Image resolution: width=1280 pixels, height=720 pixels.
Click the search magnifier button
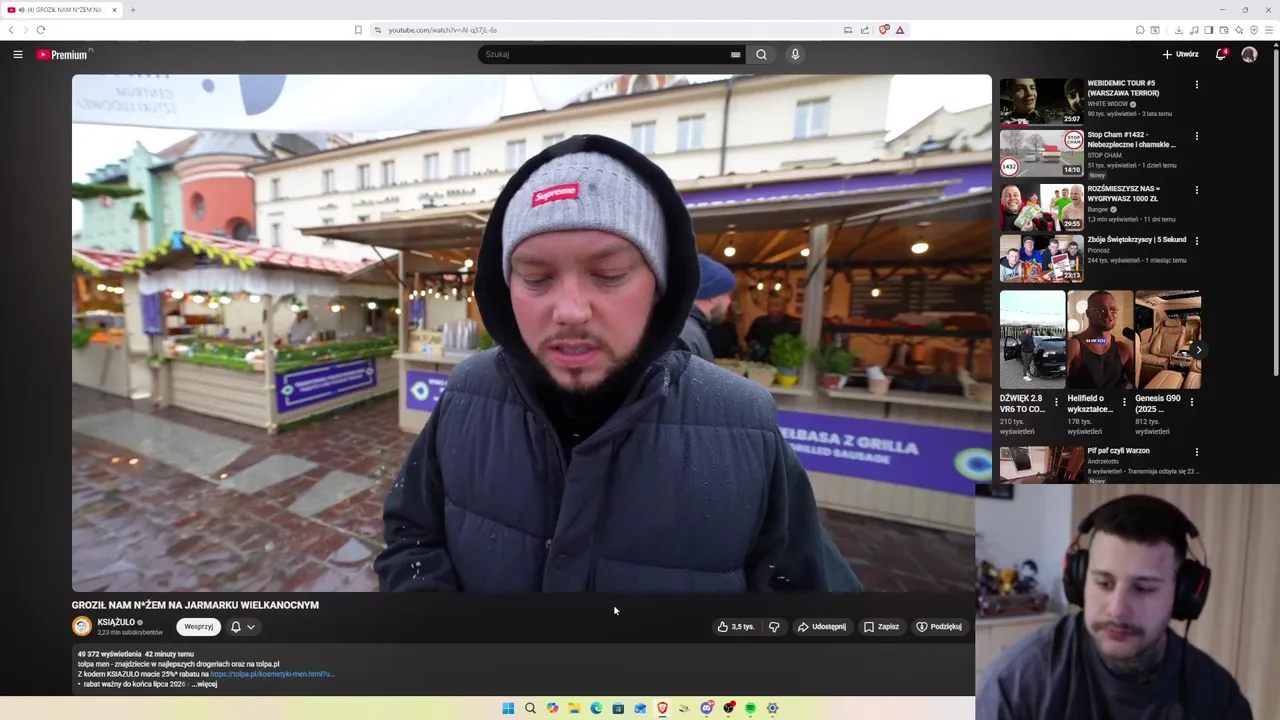point(761,55)
